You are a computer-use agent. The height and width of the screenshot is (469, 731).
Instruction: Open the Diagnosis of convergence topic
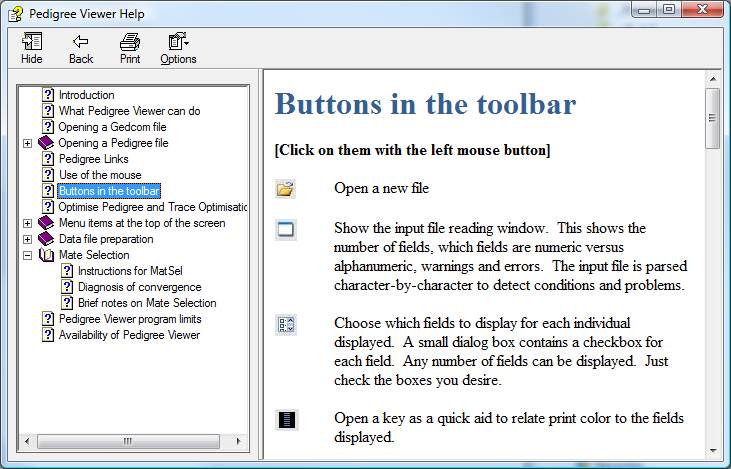tap(139, 287)
